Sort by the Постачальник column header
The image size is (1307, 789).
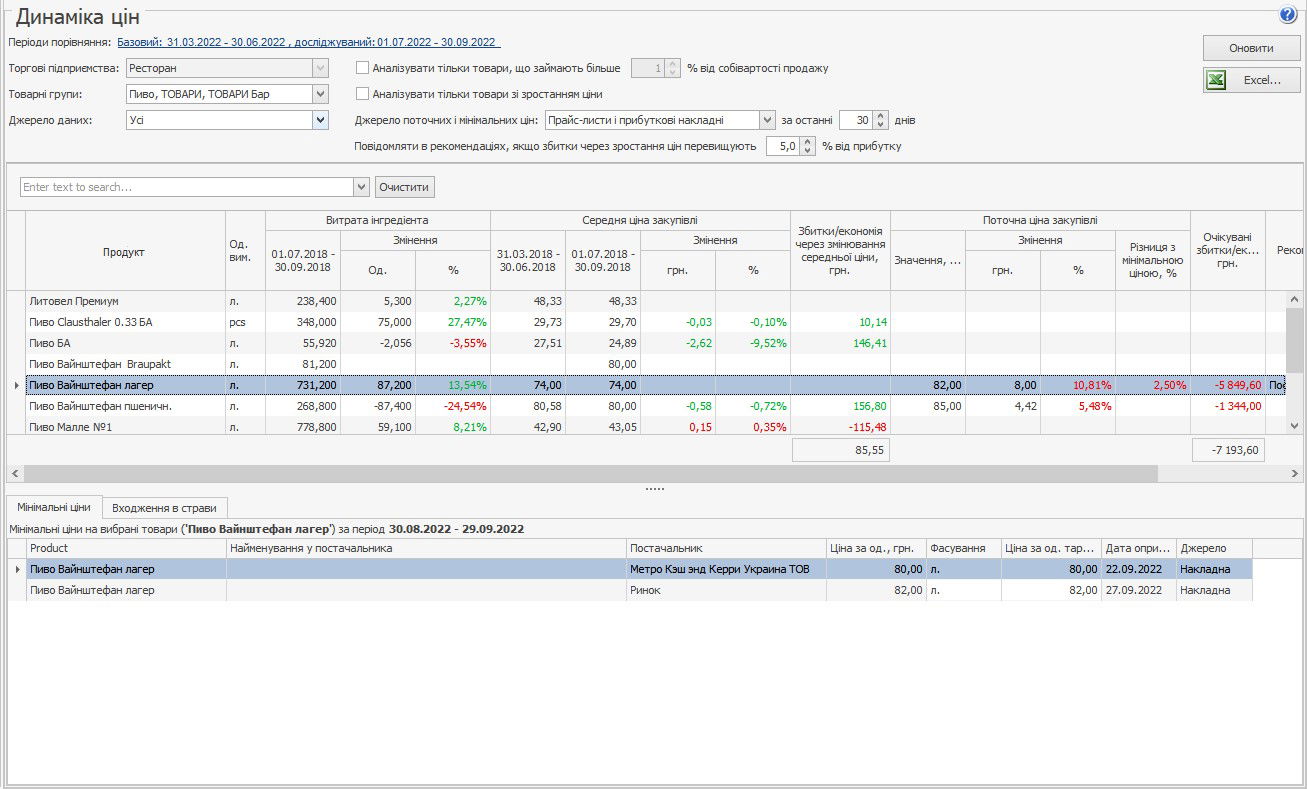point(725,548)
